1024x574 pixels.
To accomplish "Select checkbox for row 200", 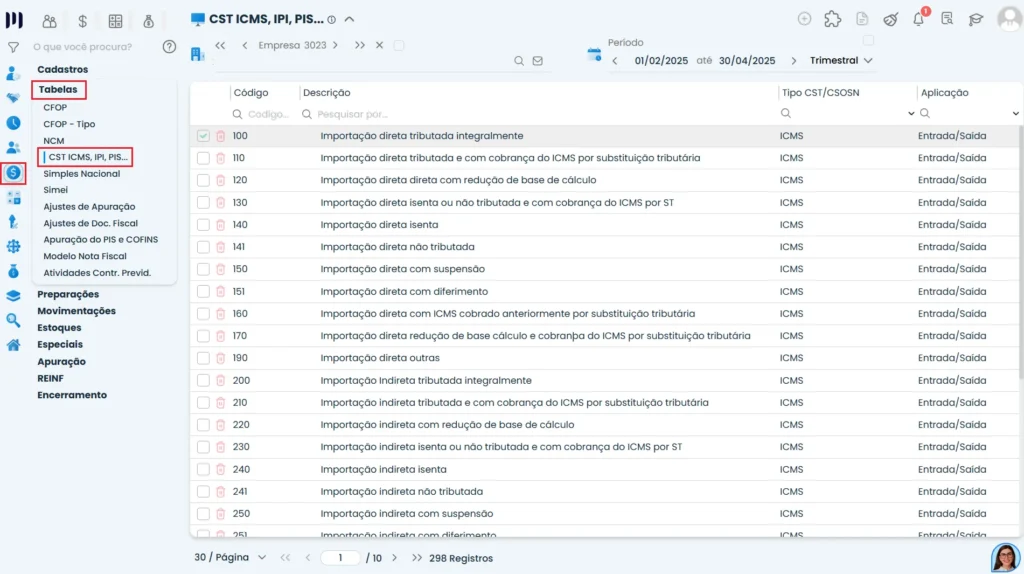I will (x=203, y=380).
